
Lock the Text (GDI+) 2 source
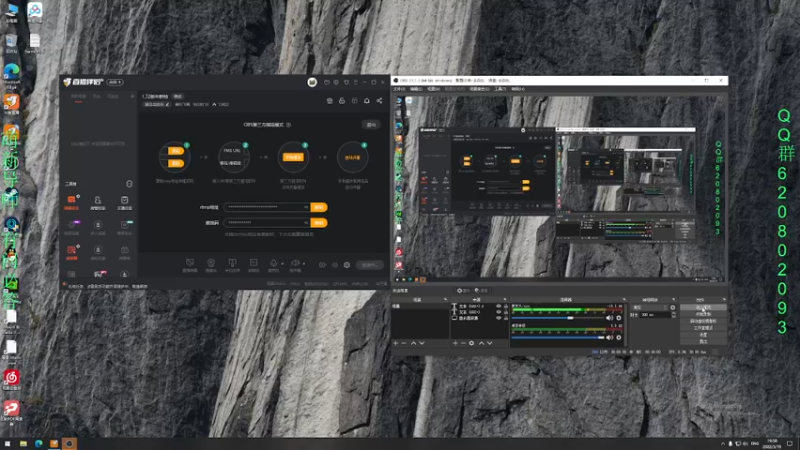(x=506, y=306)
